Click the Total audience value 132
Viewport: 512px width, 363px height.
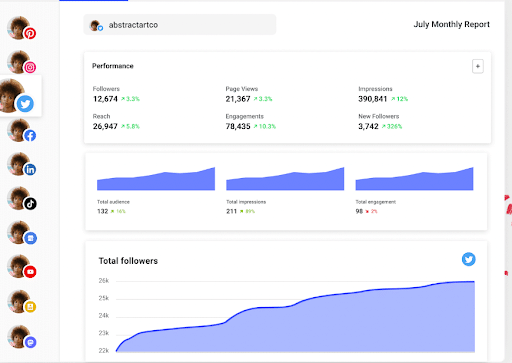(102, 211)
